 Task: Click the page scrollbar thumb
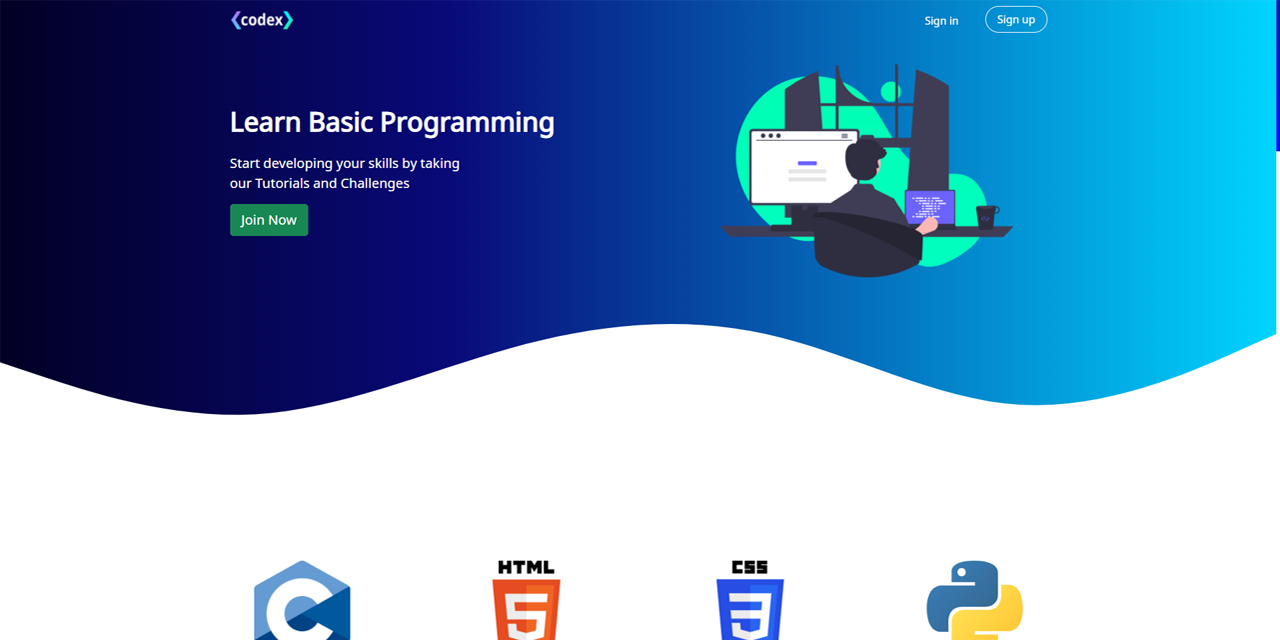tap(1278, 75)
